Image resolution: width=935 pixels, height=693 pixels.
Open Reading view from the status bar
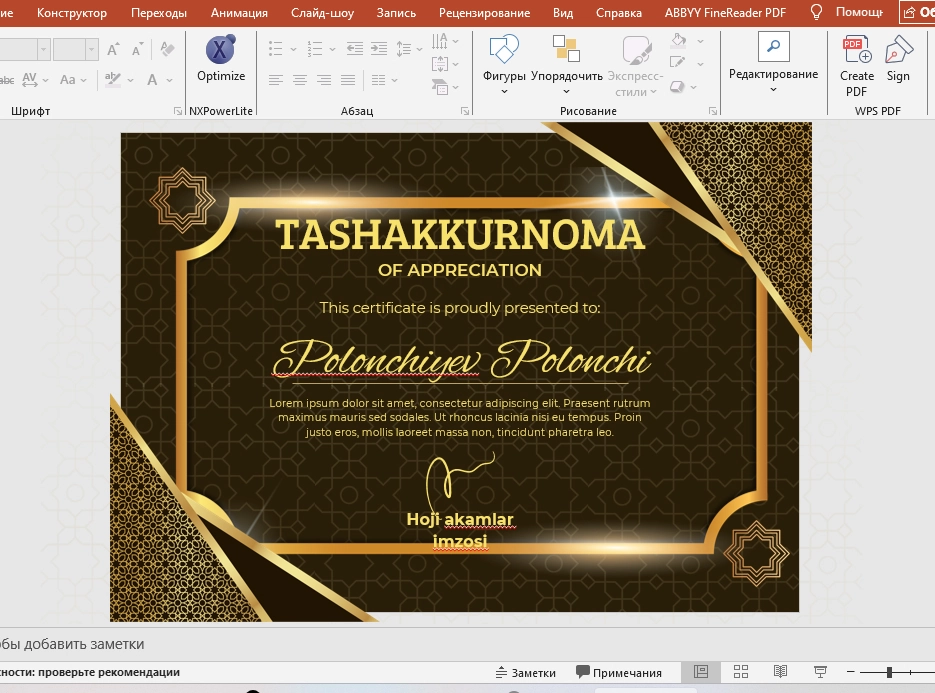(x=779, y=671)
